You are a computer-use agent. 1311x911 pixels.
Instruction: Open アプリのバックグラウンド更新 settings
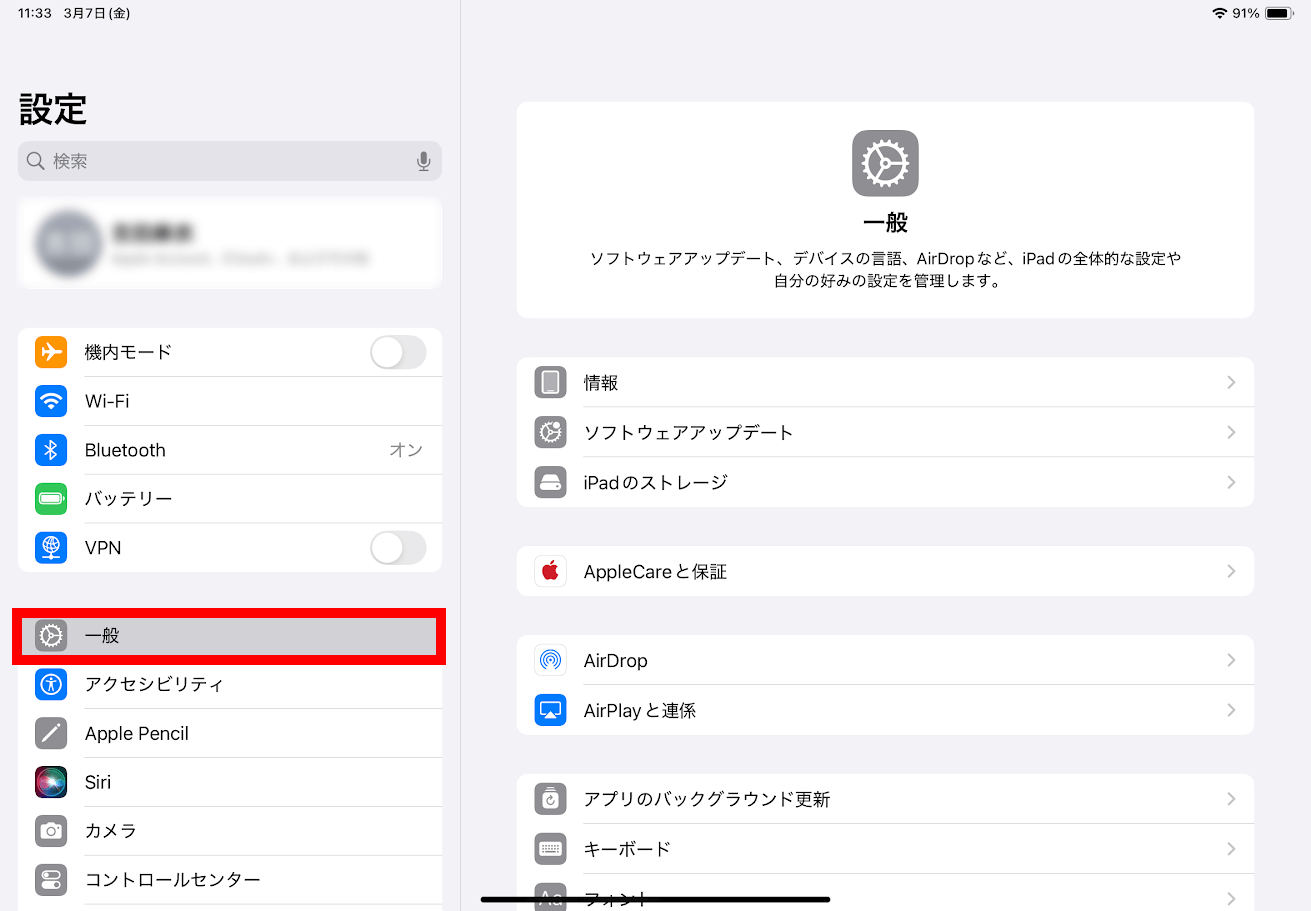(707, 799)
